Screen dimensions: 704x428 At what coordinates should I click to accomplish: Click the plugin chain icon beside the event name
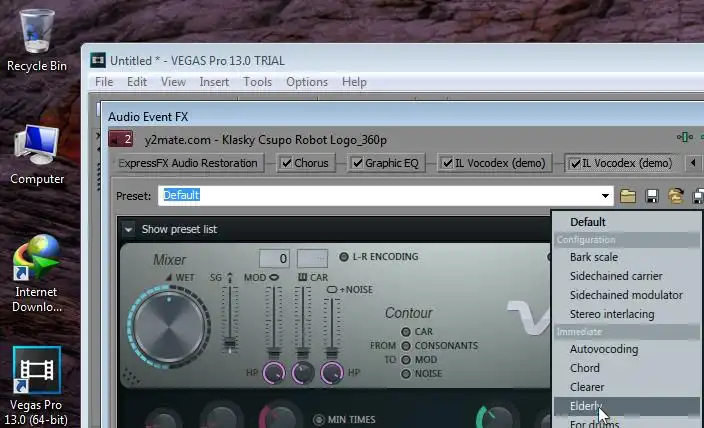point(684,137)
